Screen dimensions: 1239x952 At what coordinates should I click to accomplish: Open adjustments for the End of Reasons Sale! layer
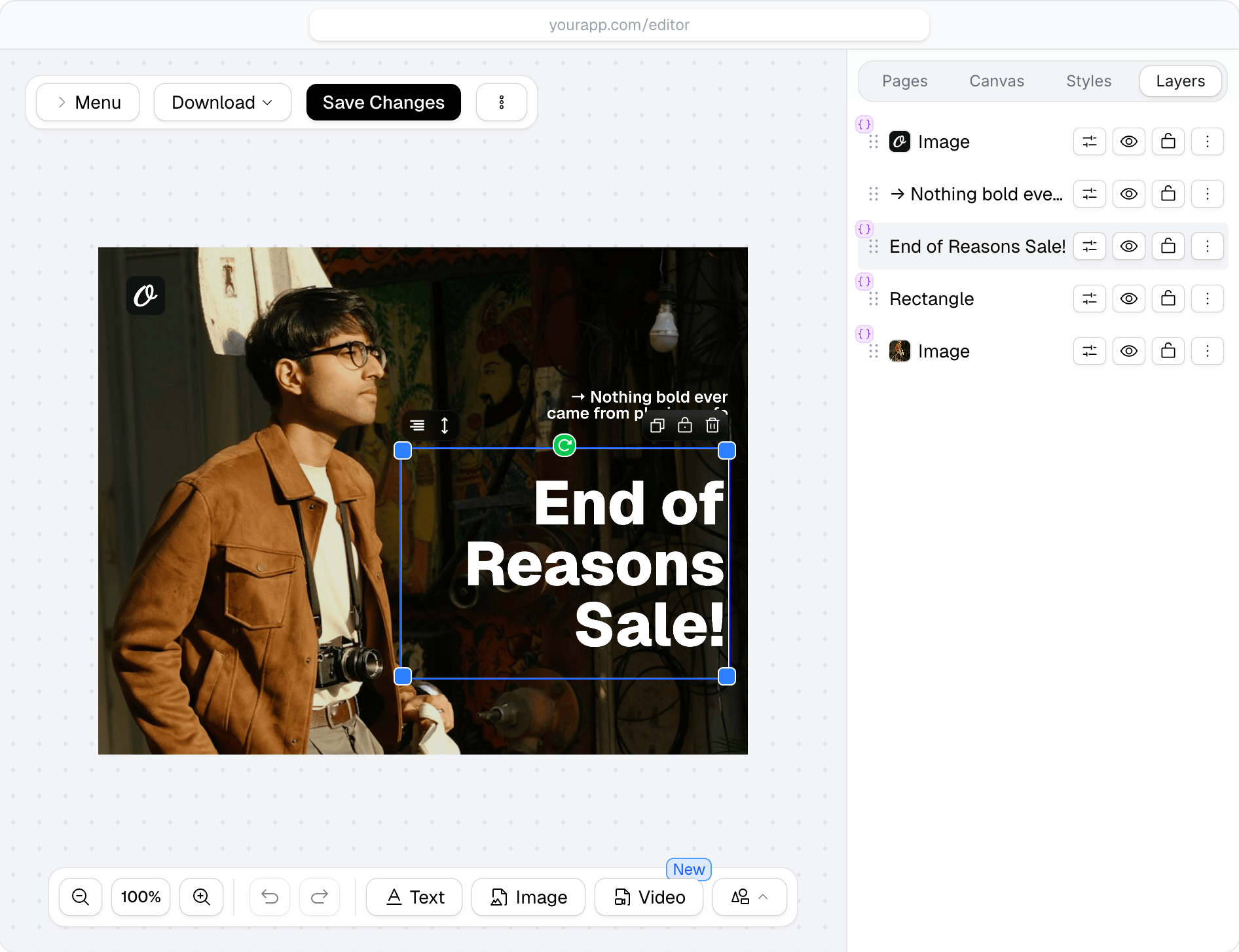pos(1089,246)
